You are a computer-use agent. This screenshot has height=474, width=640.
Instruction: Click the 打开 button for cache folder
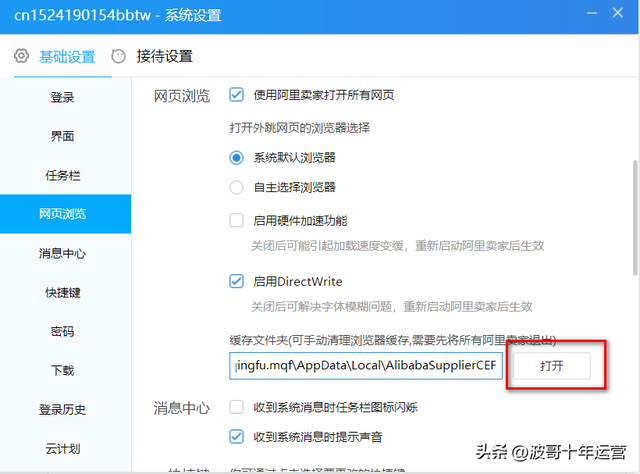point(551,365)
